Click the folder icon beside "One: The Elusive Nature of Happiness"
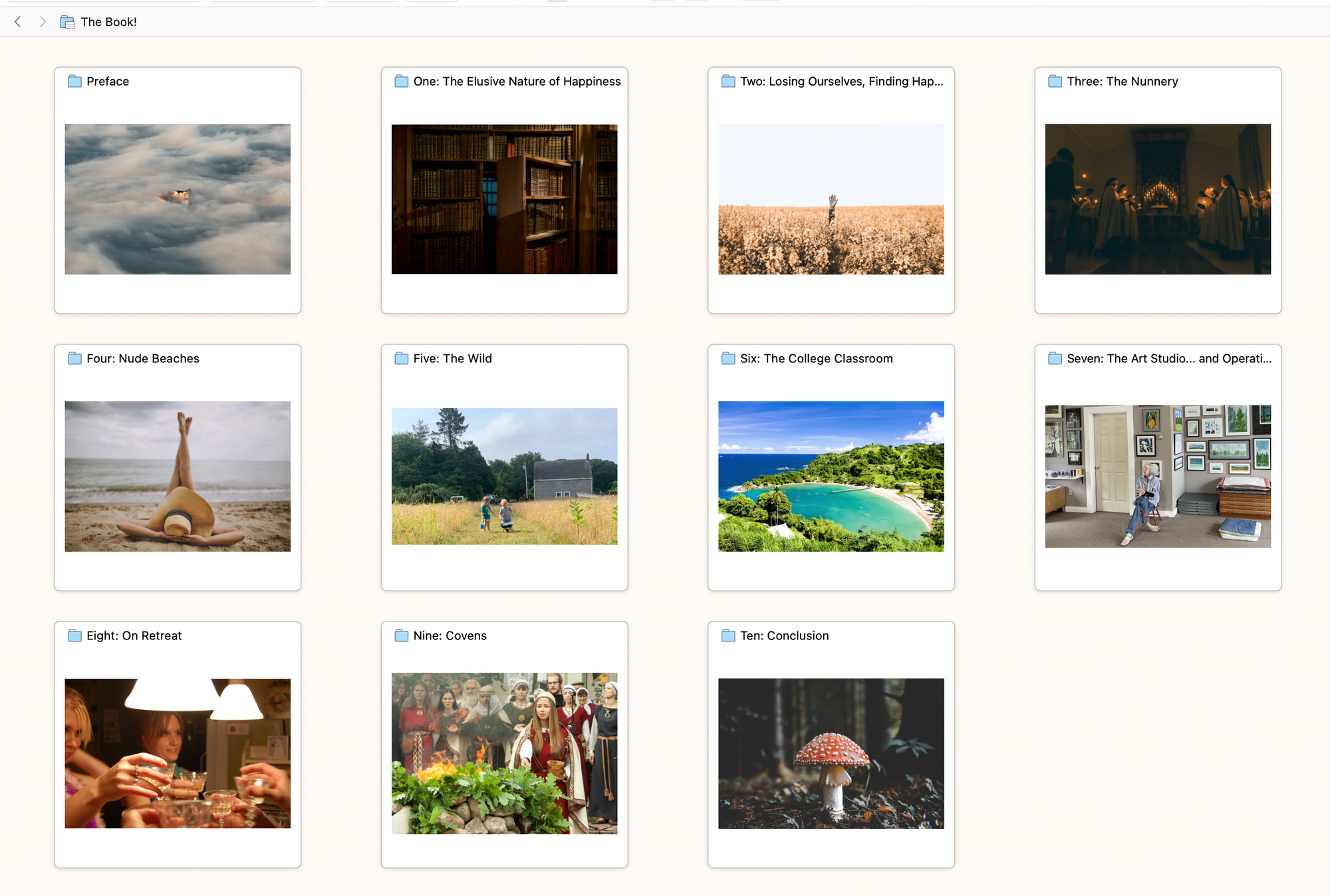The height and width of the screenshot is (896, 1330). [x=400, y=81]
